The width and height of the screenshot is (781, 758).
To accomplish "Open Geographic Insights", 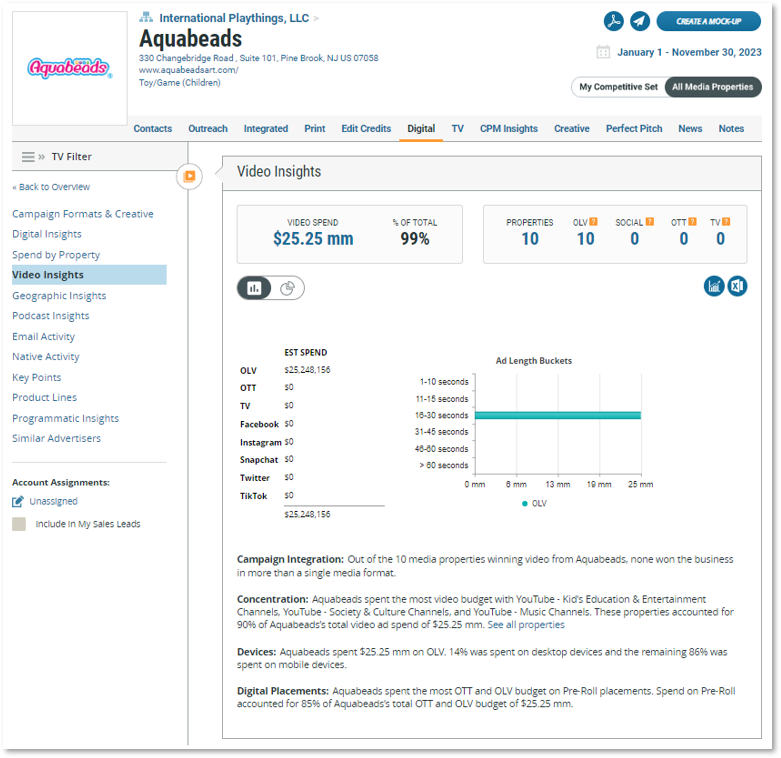I will click(59, 295).
